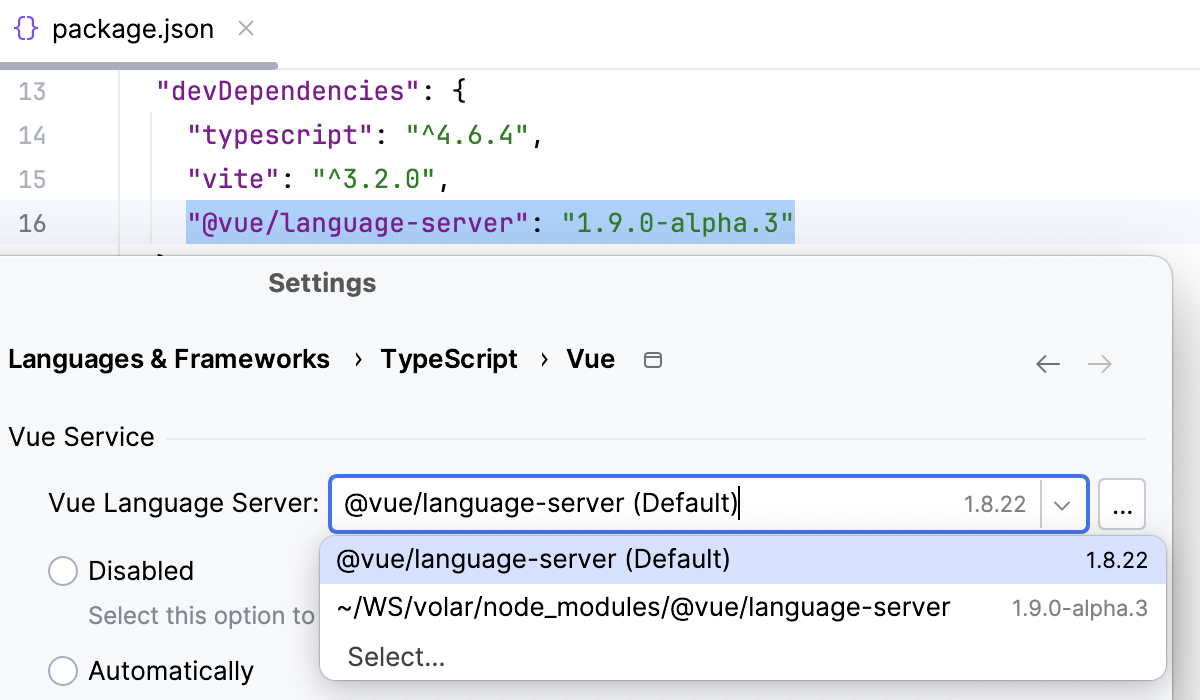The width and height of the screenshot is (1200, 700).
Task: Click the "devDependencies" key in editor
Action: pos(288,92)
